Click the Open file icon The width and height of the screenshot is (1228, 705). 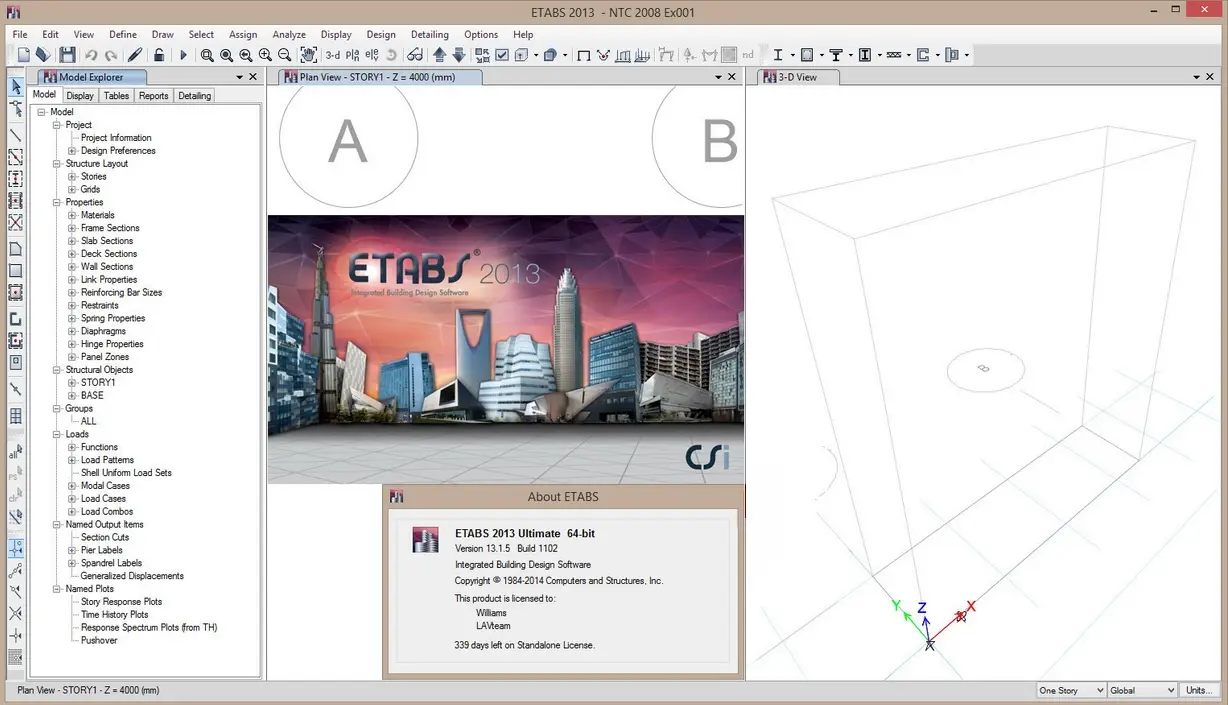pos(43,55)
